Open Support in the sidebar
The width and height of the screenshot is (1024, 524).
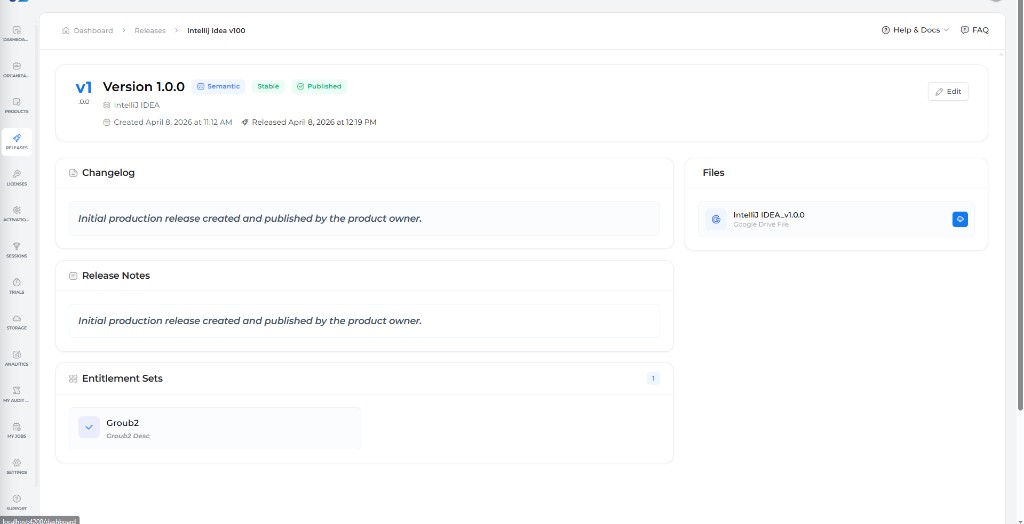tap(17, 502)
